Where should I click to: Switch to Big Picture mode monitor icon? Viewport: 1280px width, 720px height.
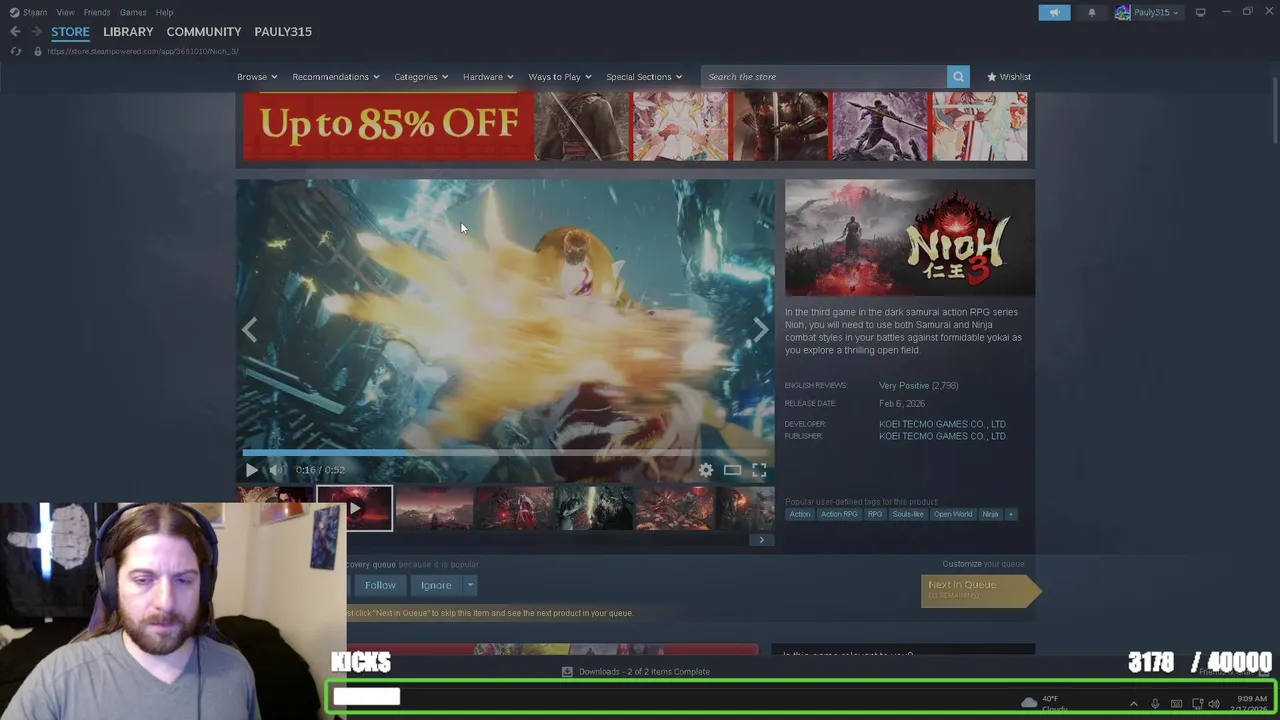pyautogui.click(x=1200, y=12)
